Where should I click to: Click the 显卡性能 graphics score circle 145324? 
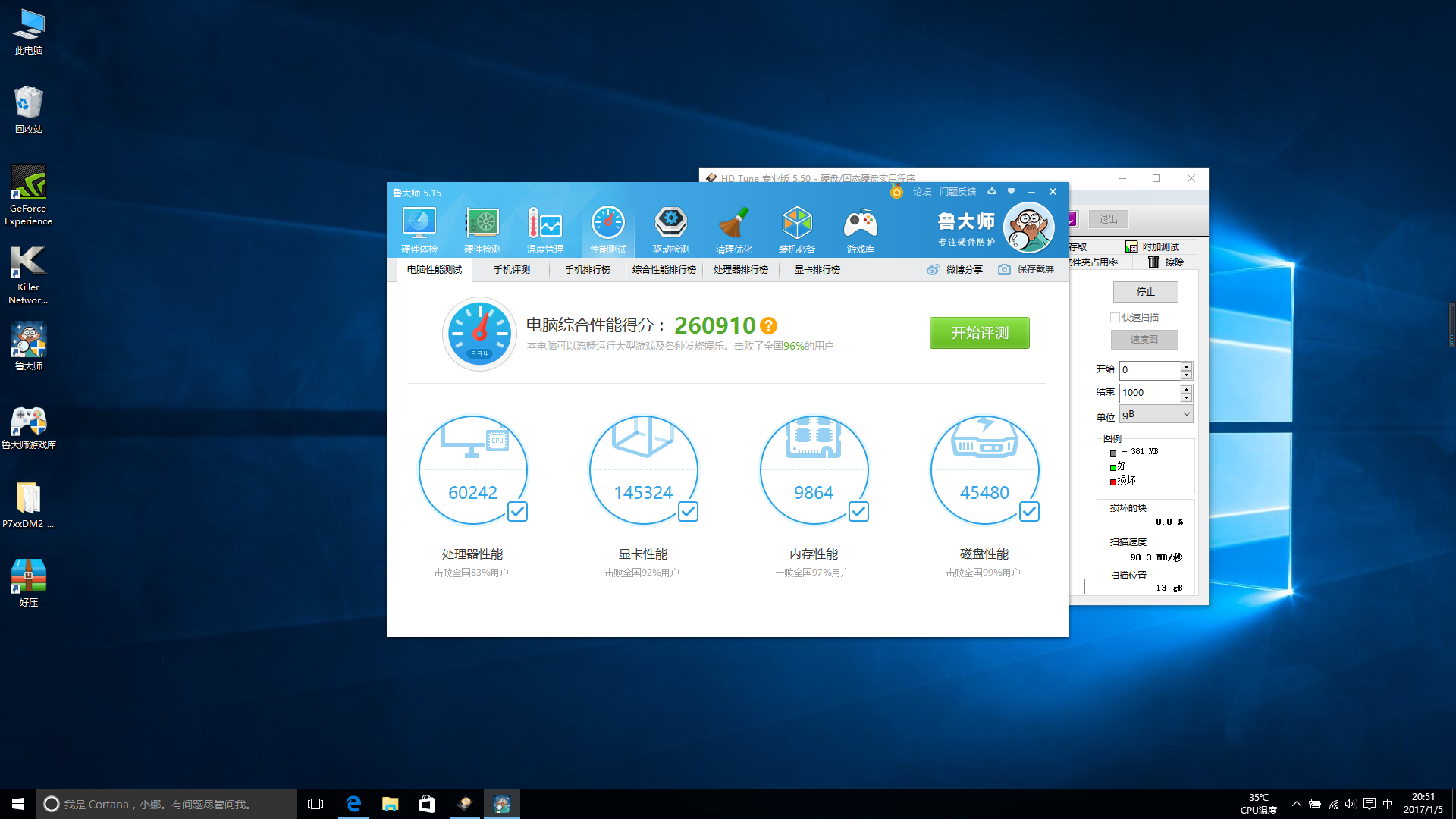pos(643,470)
